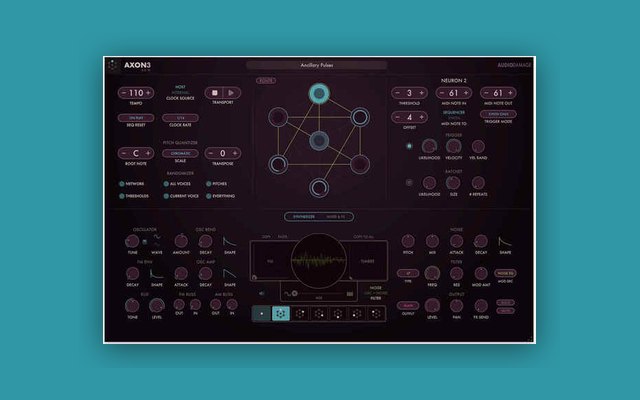Select the upper-right neuron node
Screen dimensions: 640x400
(360, 117)
